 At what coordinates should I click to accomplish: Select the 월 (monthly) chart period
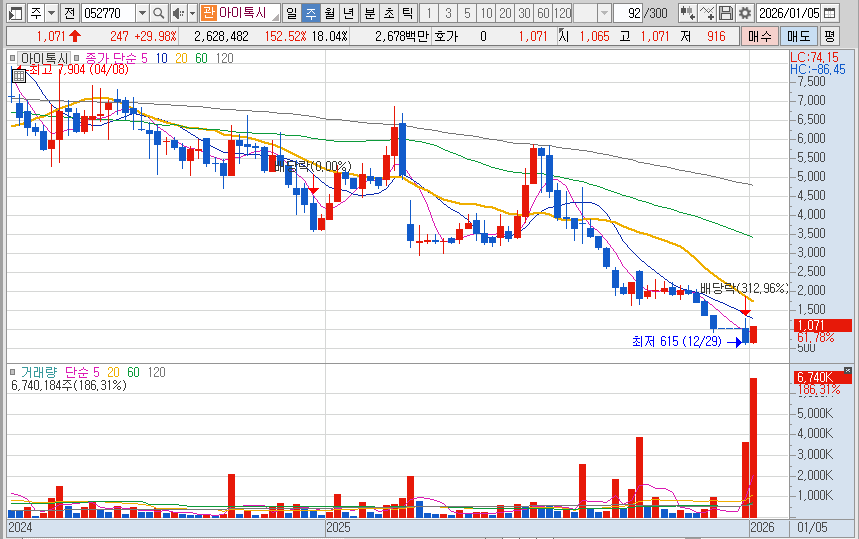329,13
